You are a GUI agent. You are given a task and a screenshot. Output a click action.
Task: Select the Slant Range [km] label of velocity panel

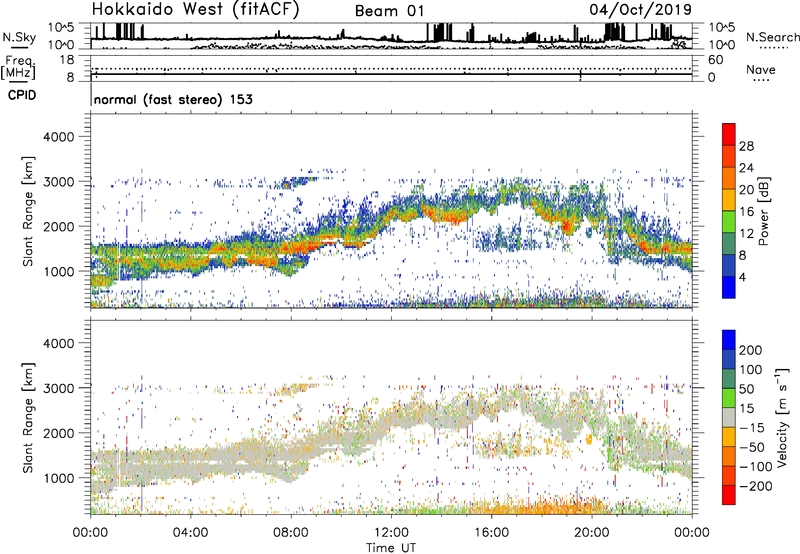pyautogui.click(x=28, y=418)
